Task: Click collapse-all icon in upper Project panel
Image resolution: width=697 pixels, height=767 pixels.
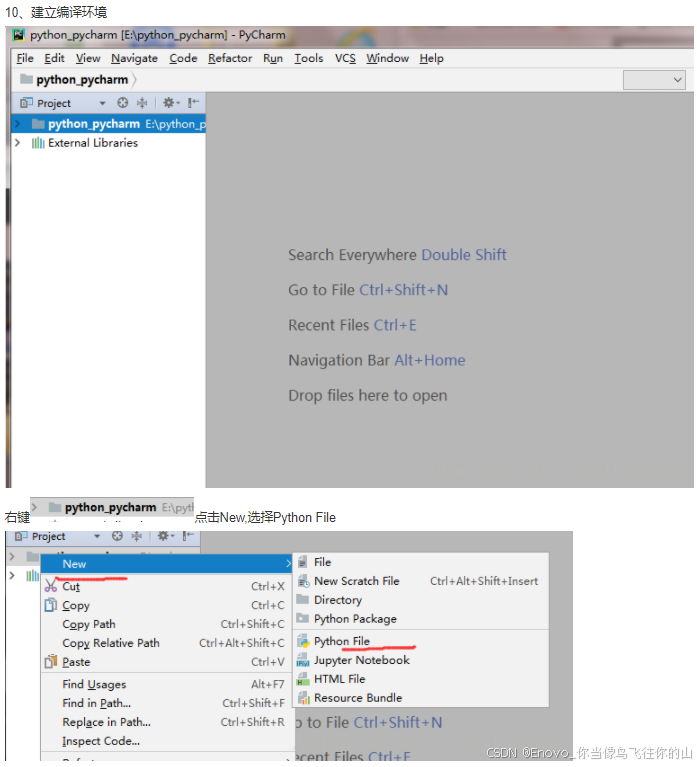Action: click(142, 103)
